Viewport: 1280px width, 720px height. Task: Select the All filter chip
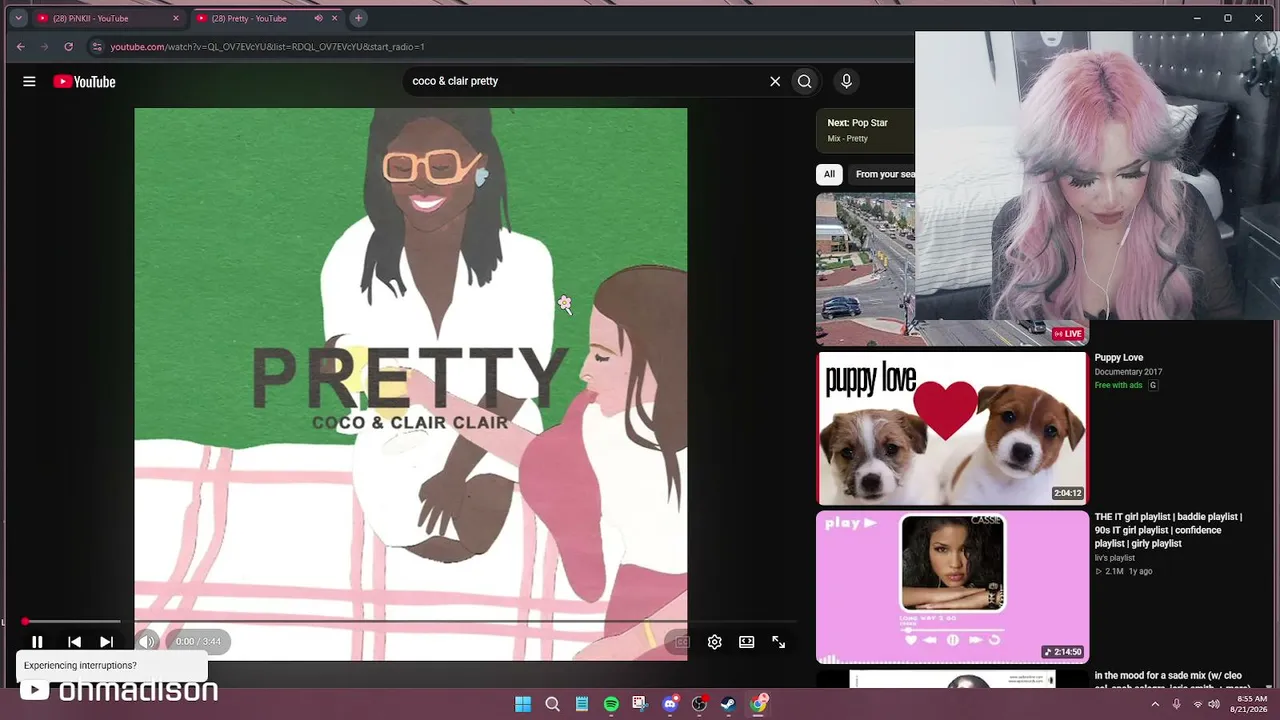829,174
